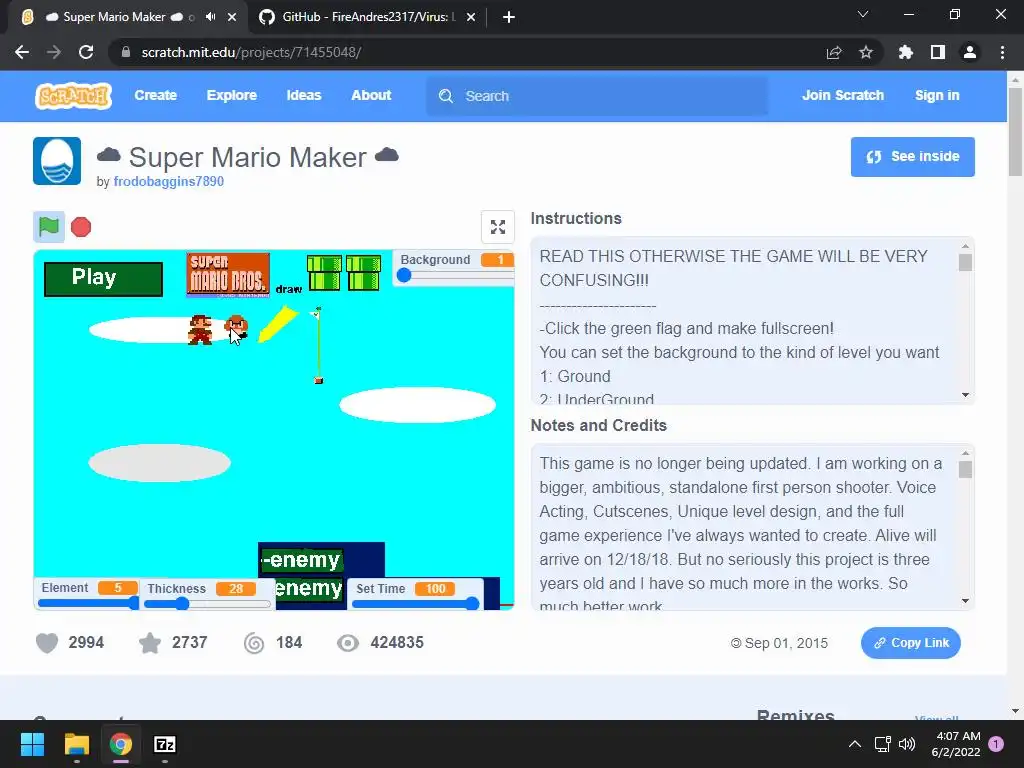Click Join Scratch
Image resolution: width=1024 pixels, height=768 pixels.
(x=842, y=95)
